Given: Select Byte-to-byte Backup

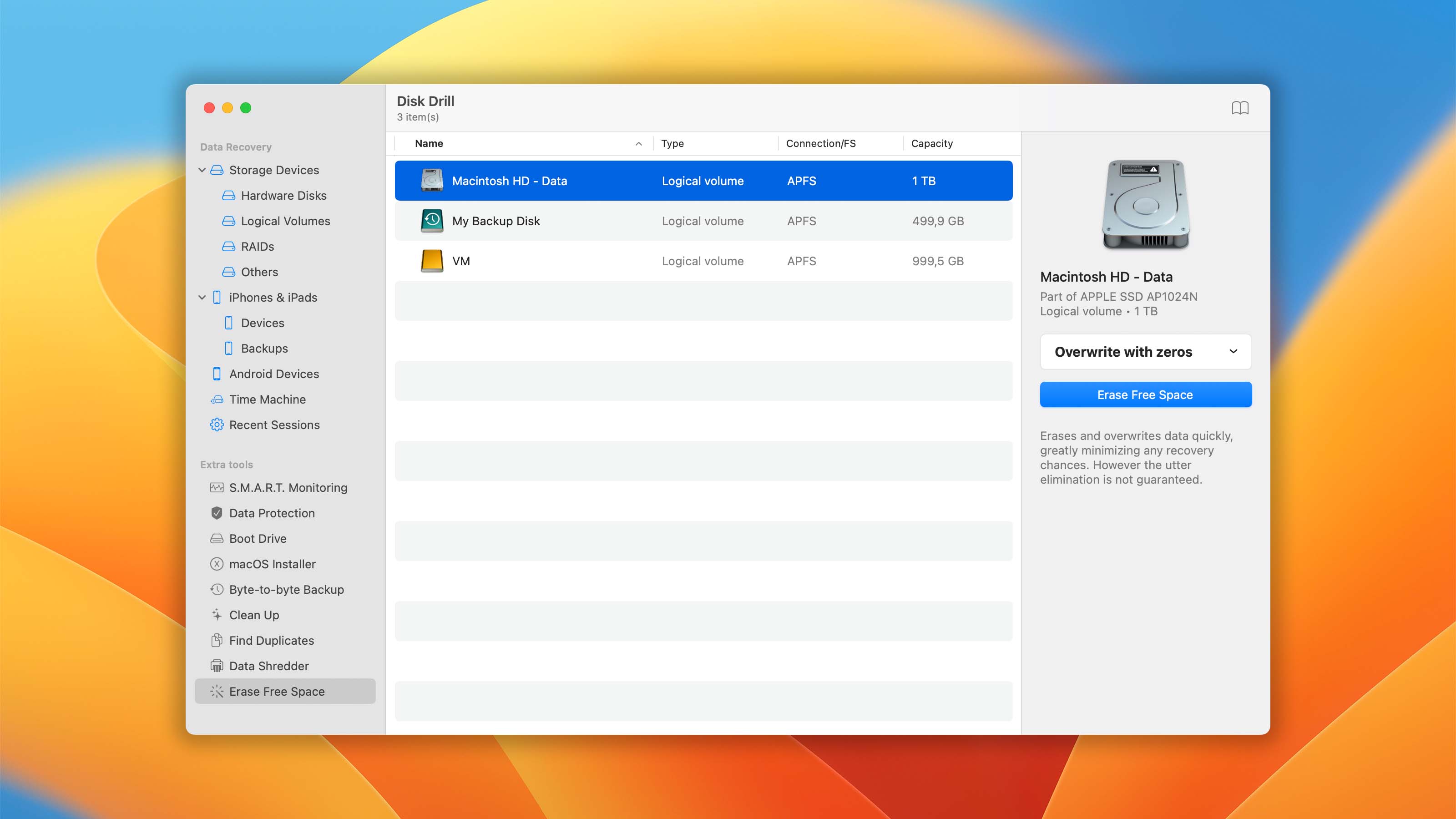Looking at the screenshot, I should click(286, 589).
